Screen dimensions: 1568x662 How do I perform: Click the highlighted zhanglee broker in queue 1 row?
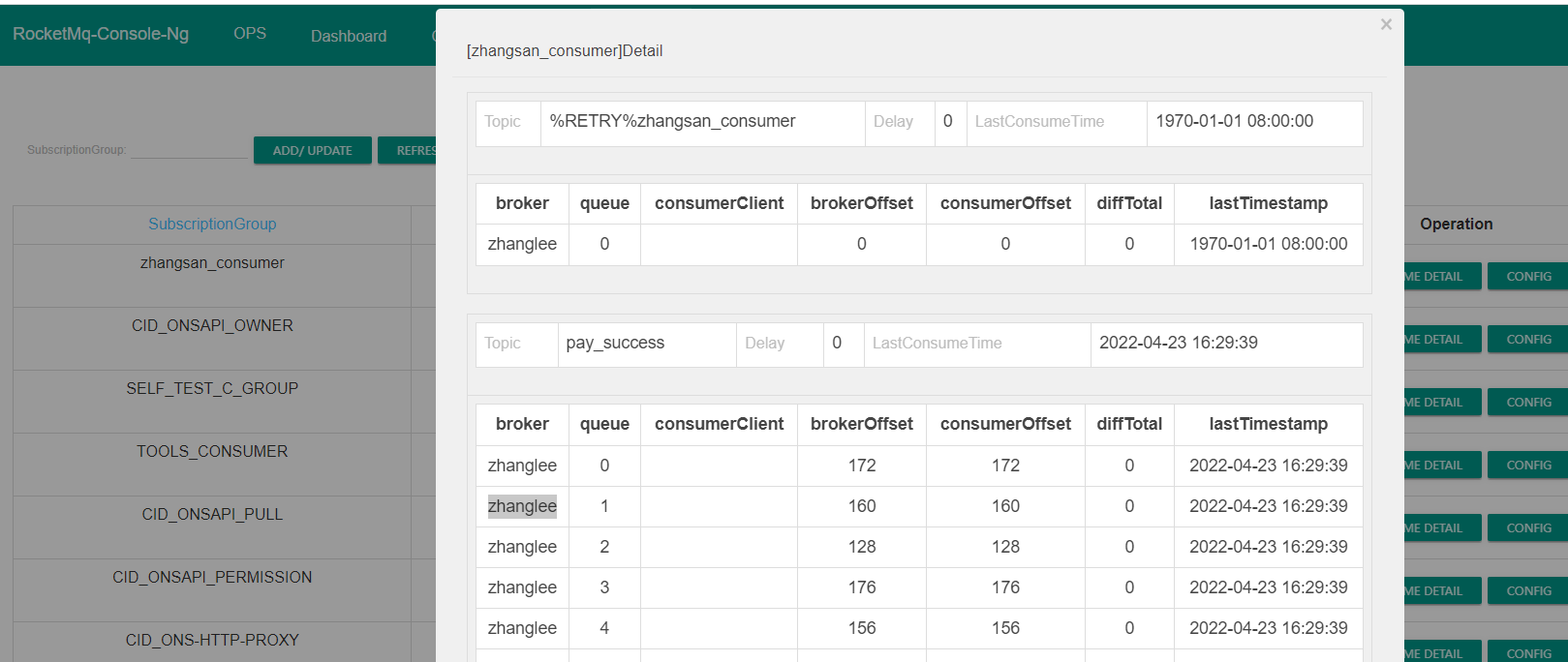point(522,506)
